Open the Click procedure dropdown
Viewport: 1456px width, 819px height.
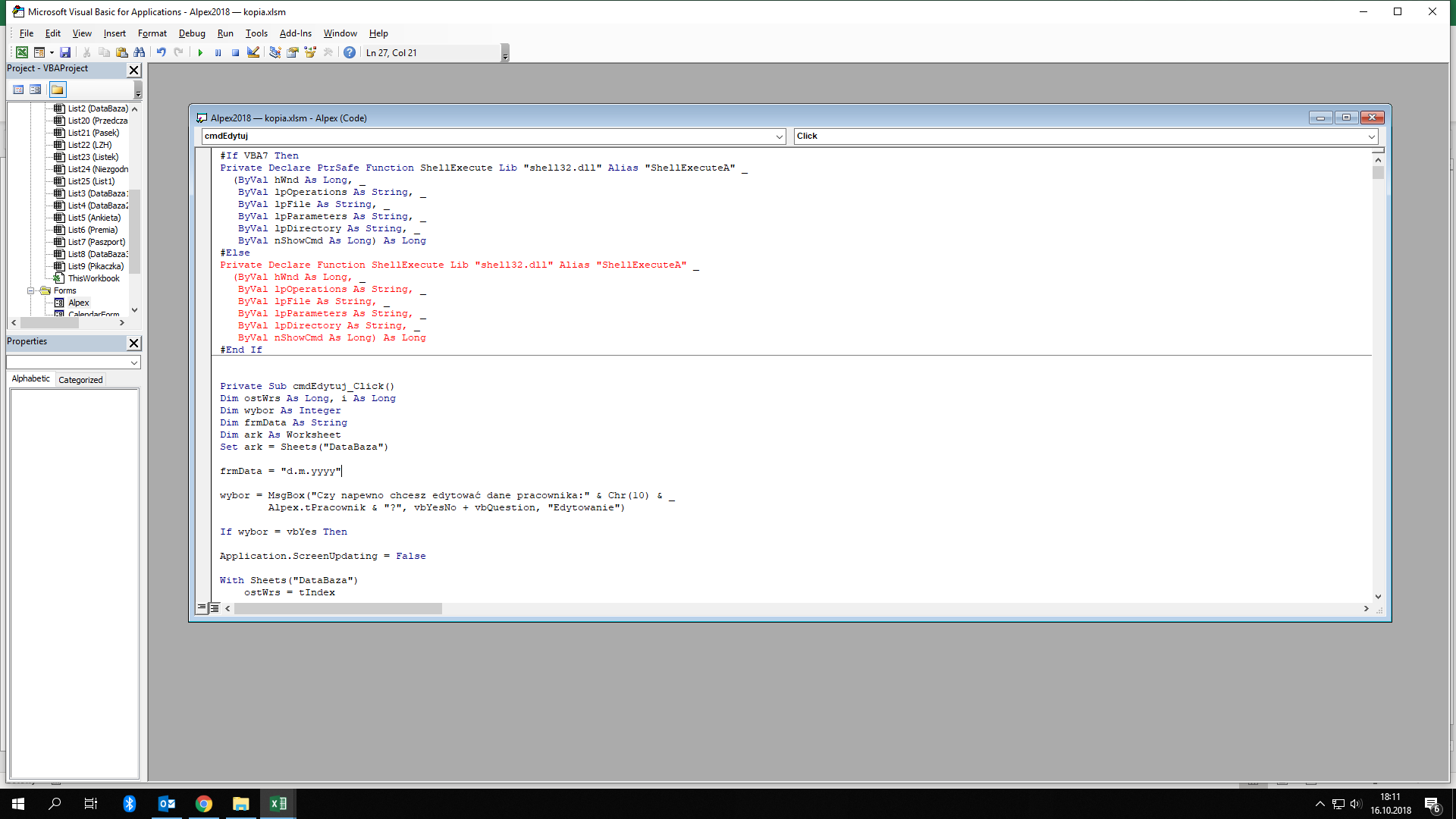(1371, 136)
